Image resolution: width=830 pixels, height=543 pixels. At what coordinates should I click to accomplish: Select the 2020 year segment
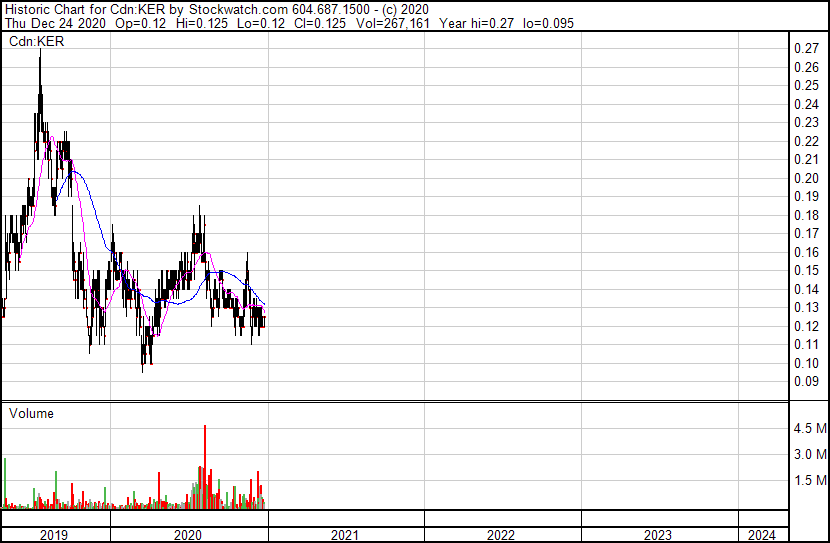pyautogui.click(x=187, y=535)
